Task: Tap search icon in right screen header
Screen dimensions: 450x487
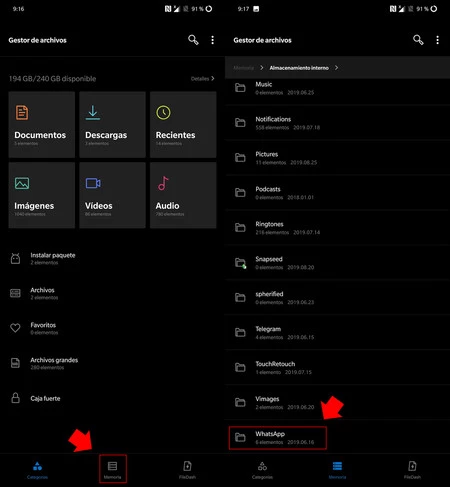Action: tap(418, 40)
